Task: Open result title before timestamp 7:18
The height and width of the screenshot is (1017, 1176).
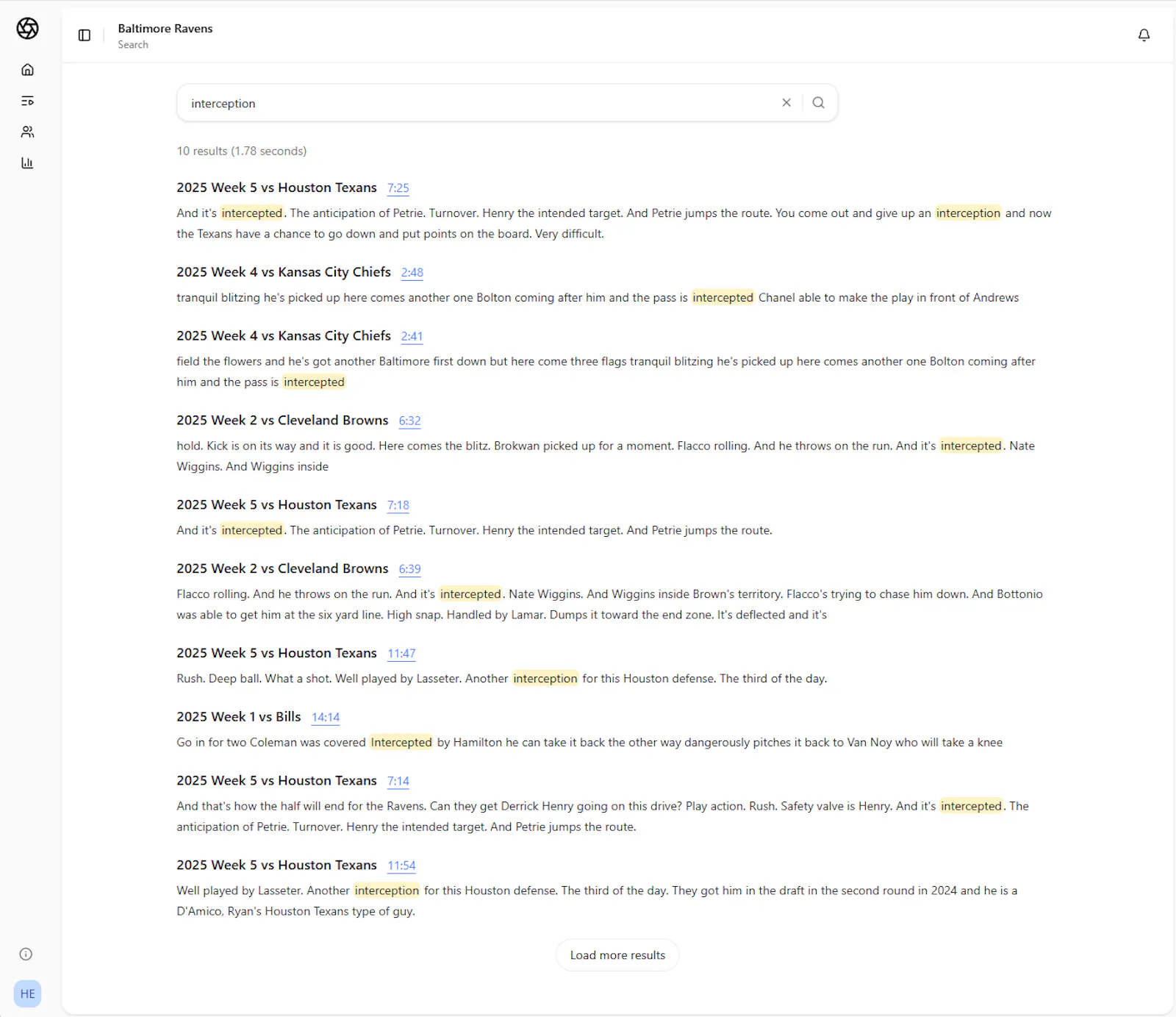Action: click(276, 505)
